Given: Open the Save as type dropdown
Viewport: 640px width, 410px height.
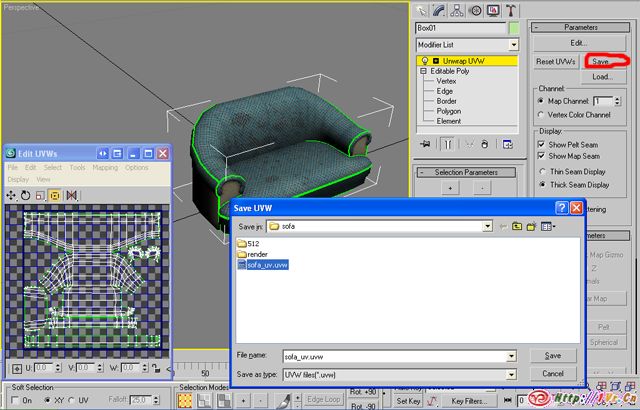Looking at the screenshot, I should (x=511, y=373).
